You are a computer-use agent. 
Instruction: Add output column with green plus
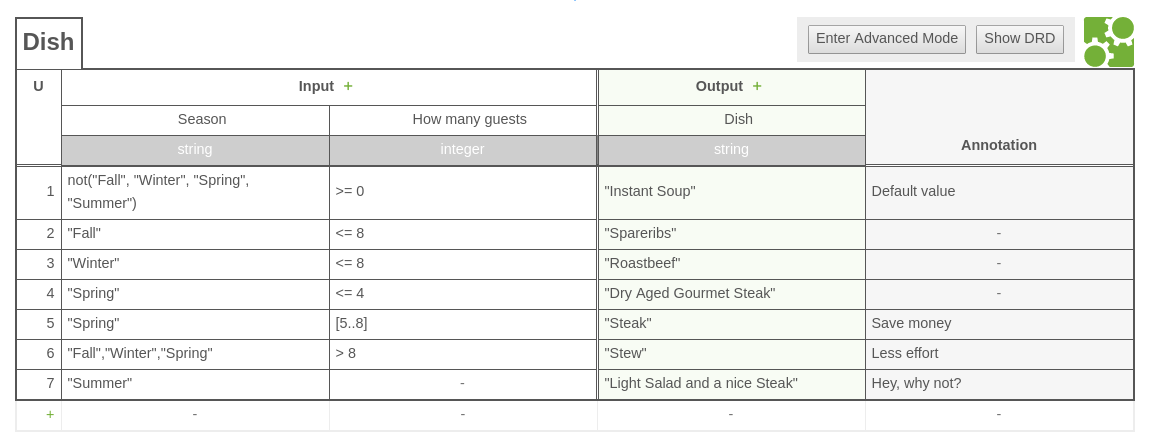coord(757,87)
